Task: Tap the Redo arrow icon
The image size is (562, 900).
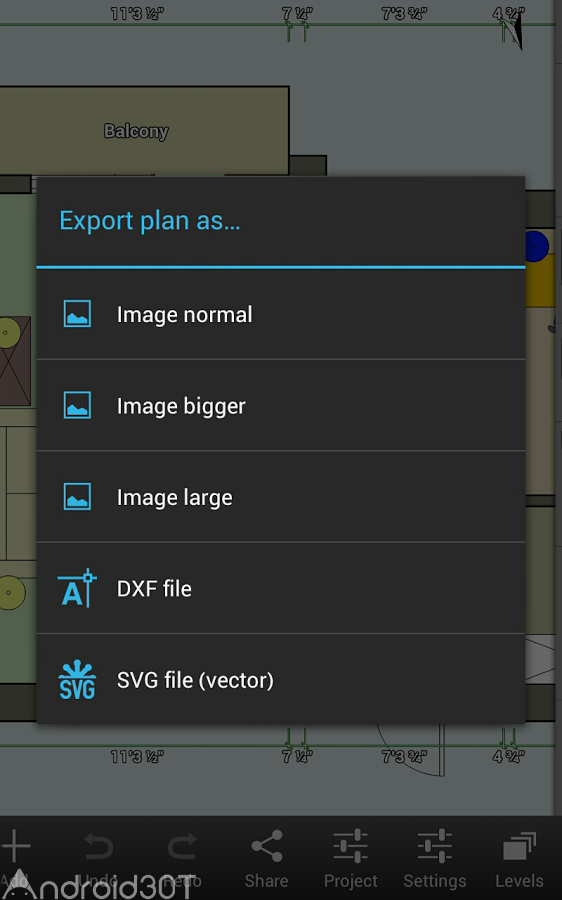Action: coord(182,846)
